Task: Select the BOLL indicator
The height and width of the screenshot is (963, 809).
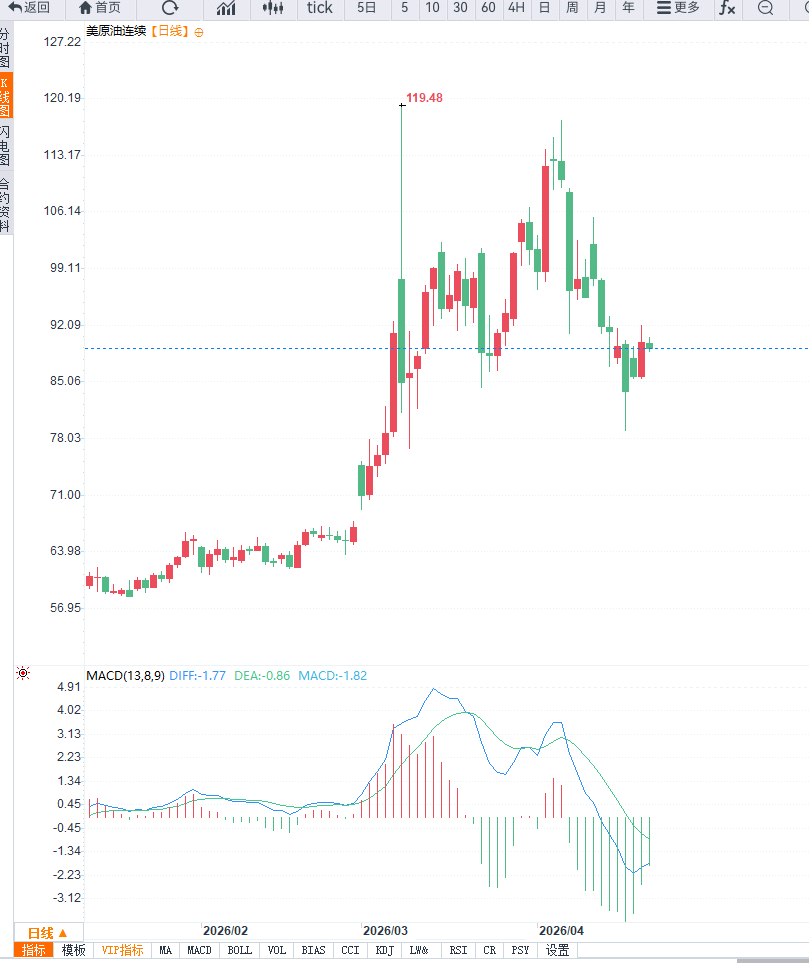Action: (240, 950)
